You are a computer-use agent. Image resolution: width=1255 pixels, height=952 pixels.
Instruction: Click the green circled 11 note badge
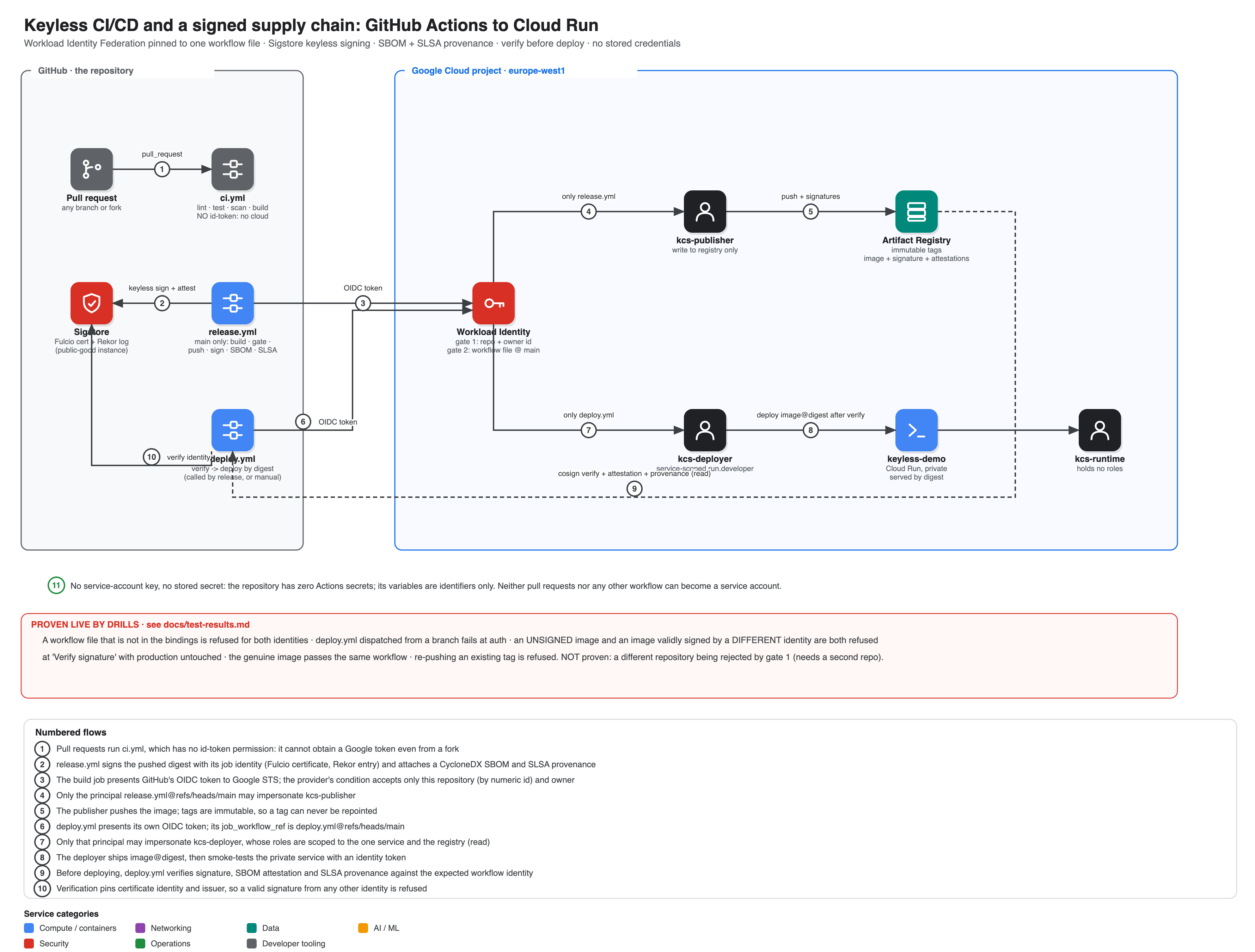pos(56,586)
